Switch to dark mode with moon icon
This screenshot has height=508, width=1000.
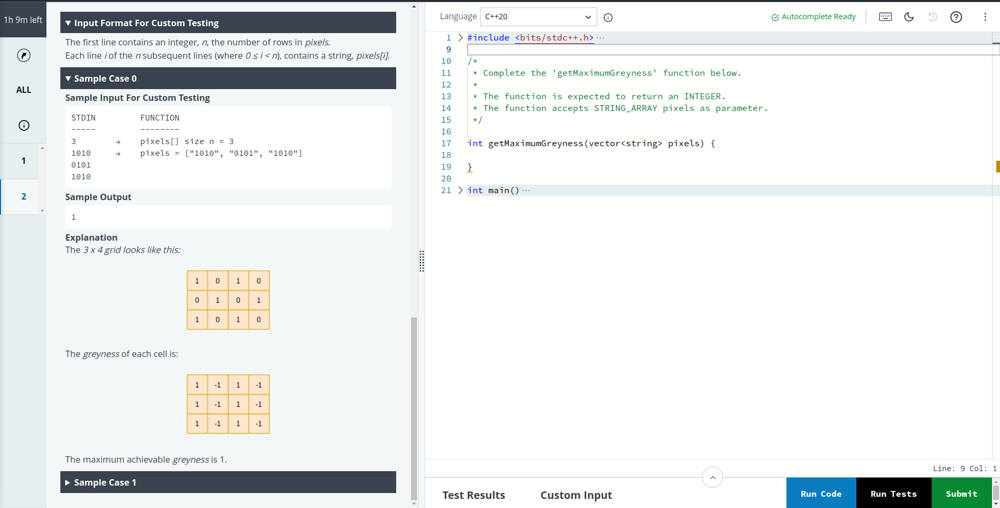pos(909,17)
